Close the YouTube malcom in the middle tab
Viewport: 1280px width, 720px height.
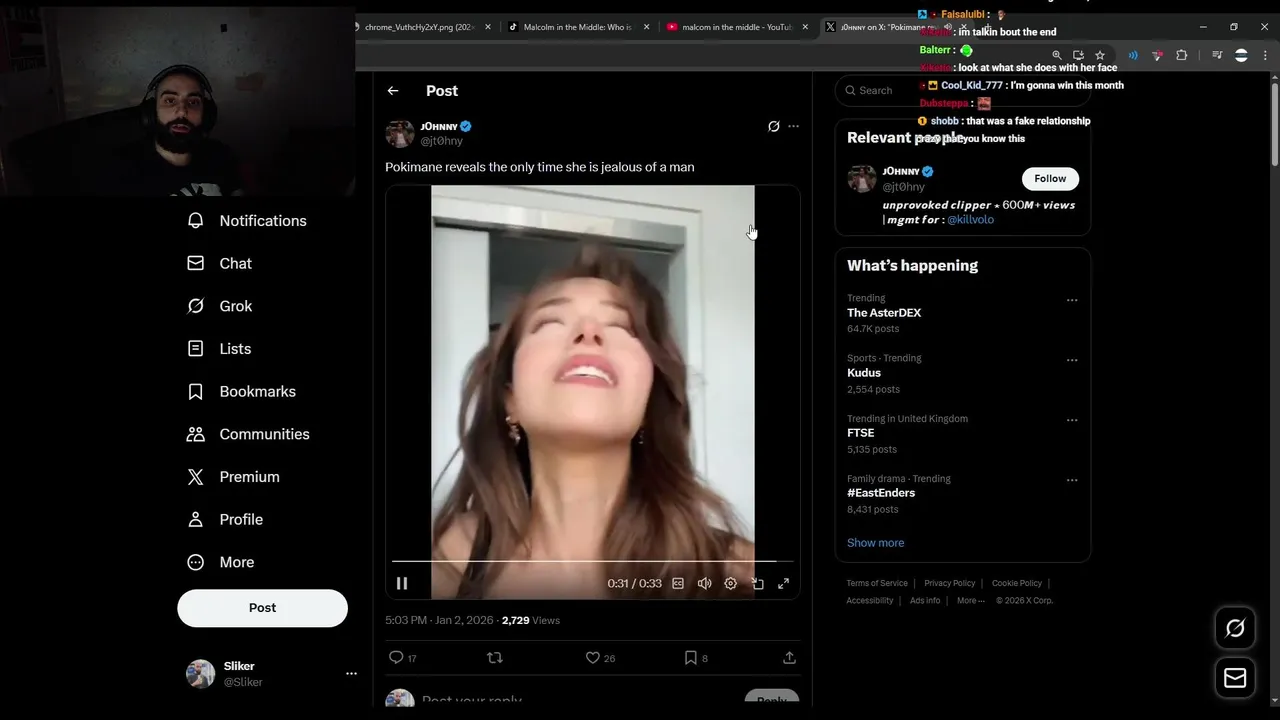click(x=805, y=27)
